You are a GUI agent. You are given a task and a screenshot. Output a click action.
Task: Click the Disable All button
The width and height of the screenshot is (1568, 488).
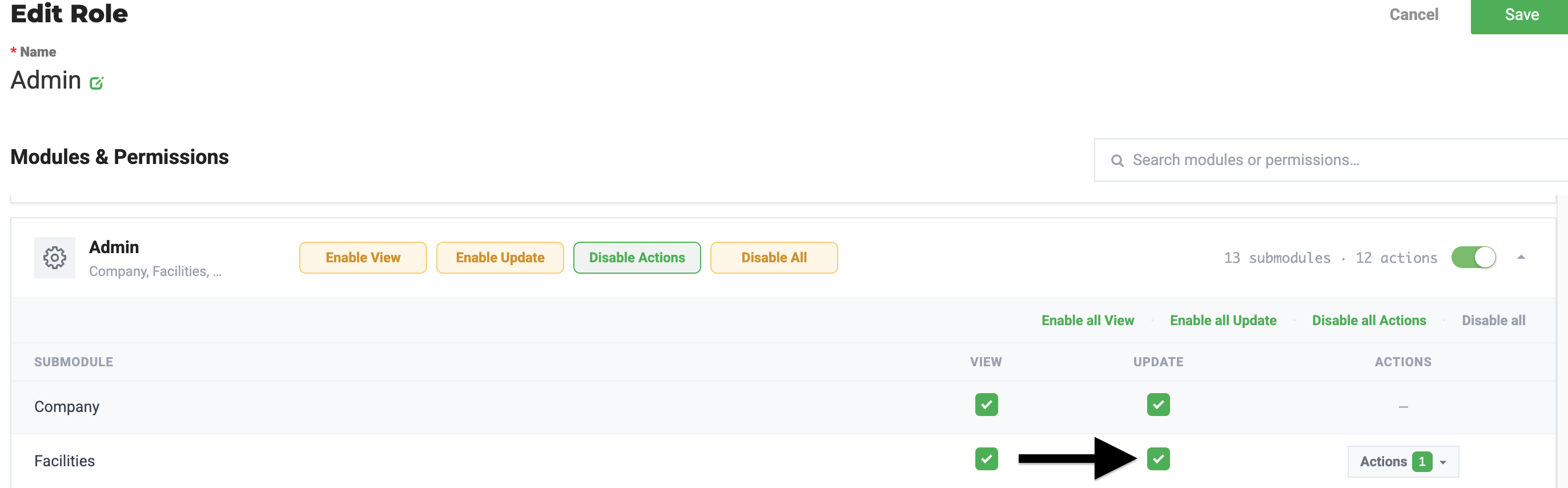[x=774, y=258]
